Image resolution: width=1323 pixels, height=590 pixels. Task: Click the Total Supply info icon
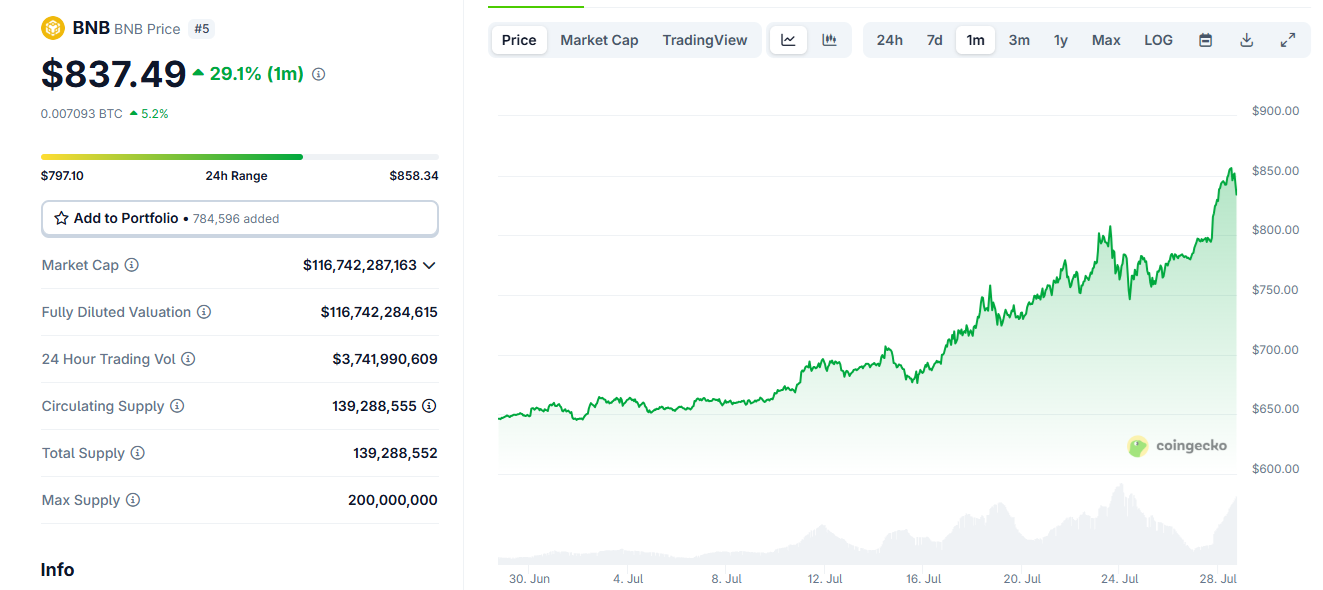tap(137, 453)
